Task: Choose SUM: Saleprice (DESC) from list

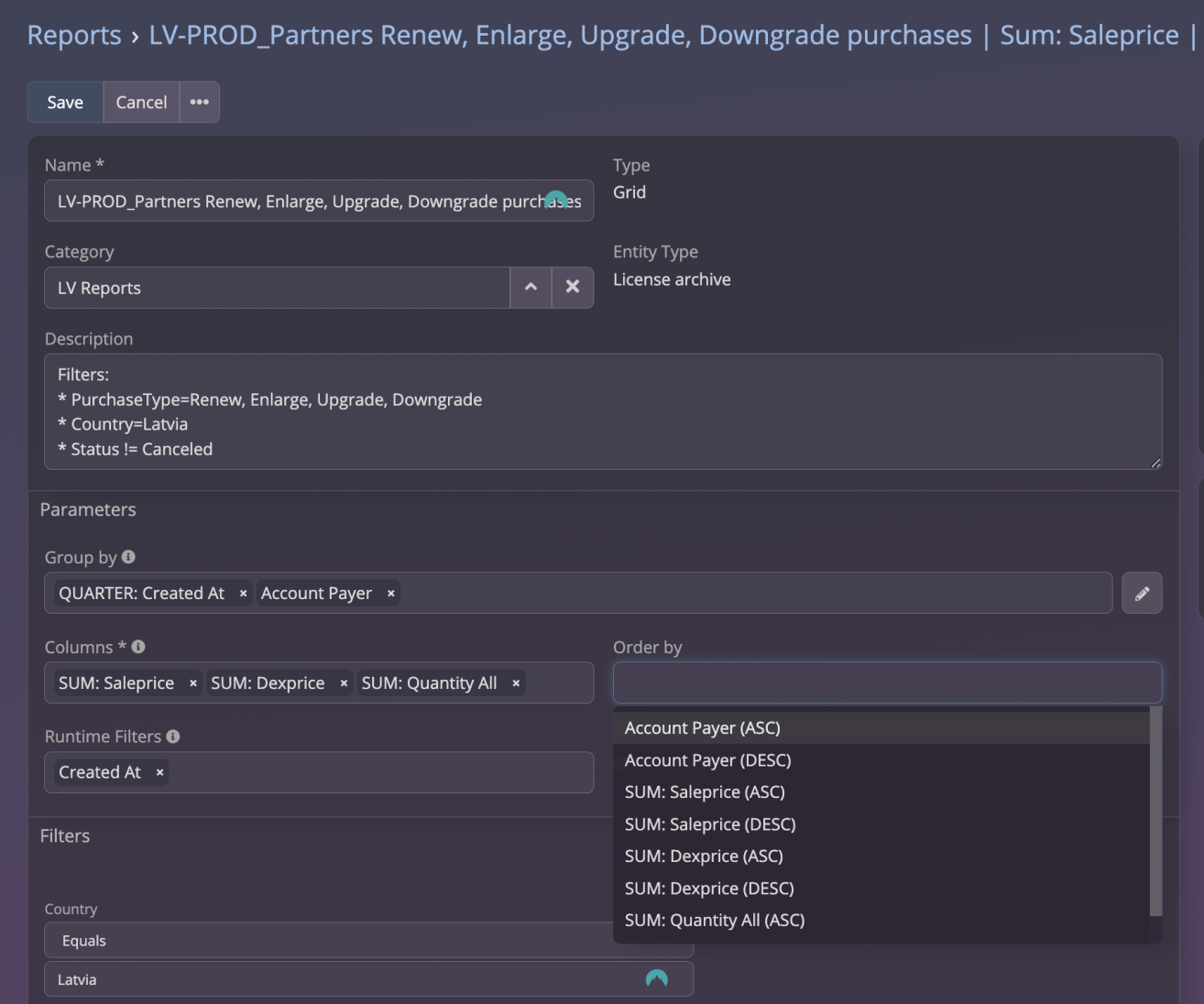Action: point(709,824)
